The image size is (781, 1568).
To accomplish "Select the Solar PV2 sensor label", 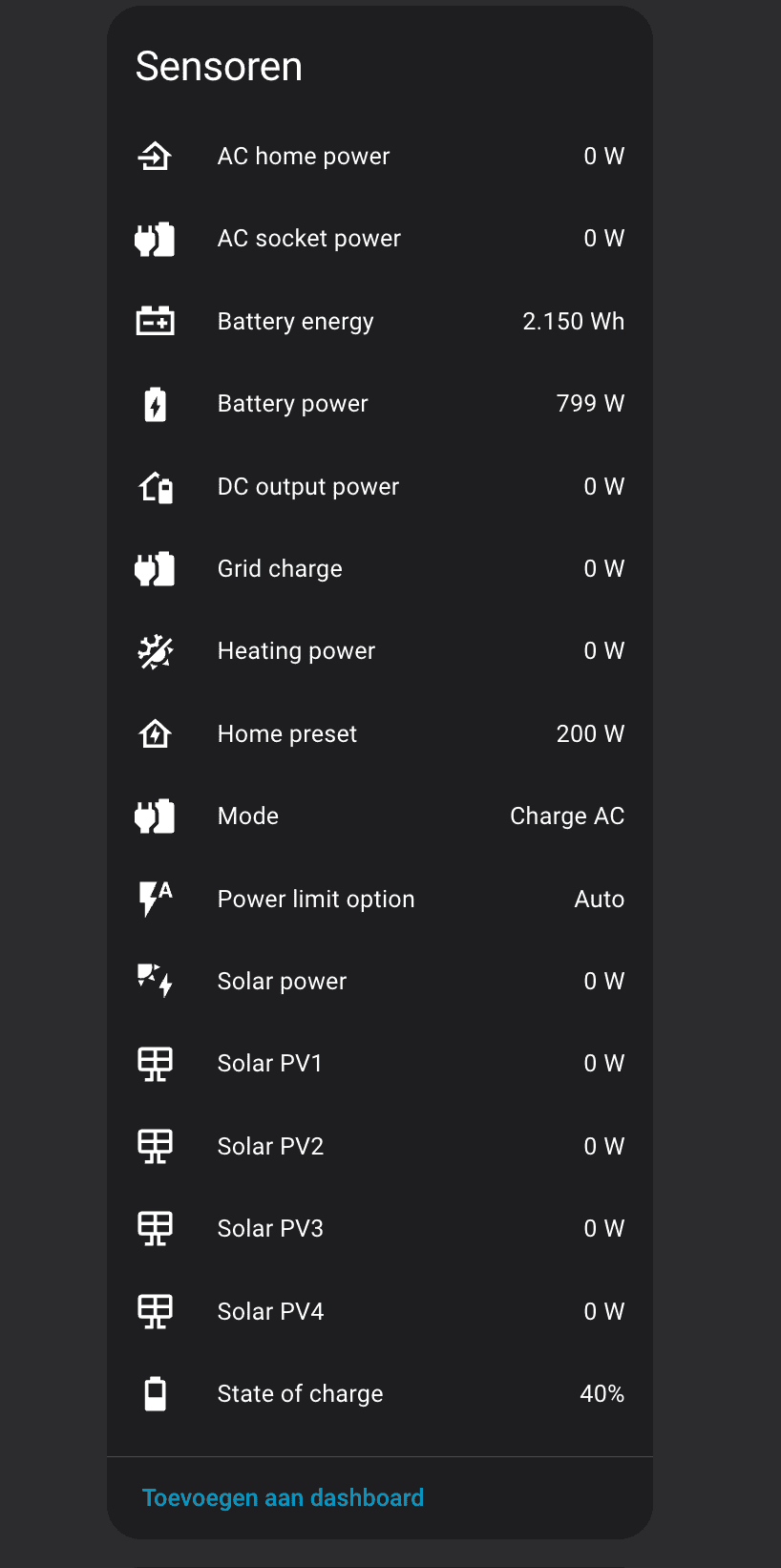I will tap(270, 1146).
